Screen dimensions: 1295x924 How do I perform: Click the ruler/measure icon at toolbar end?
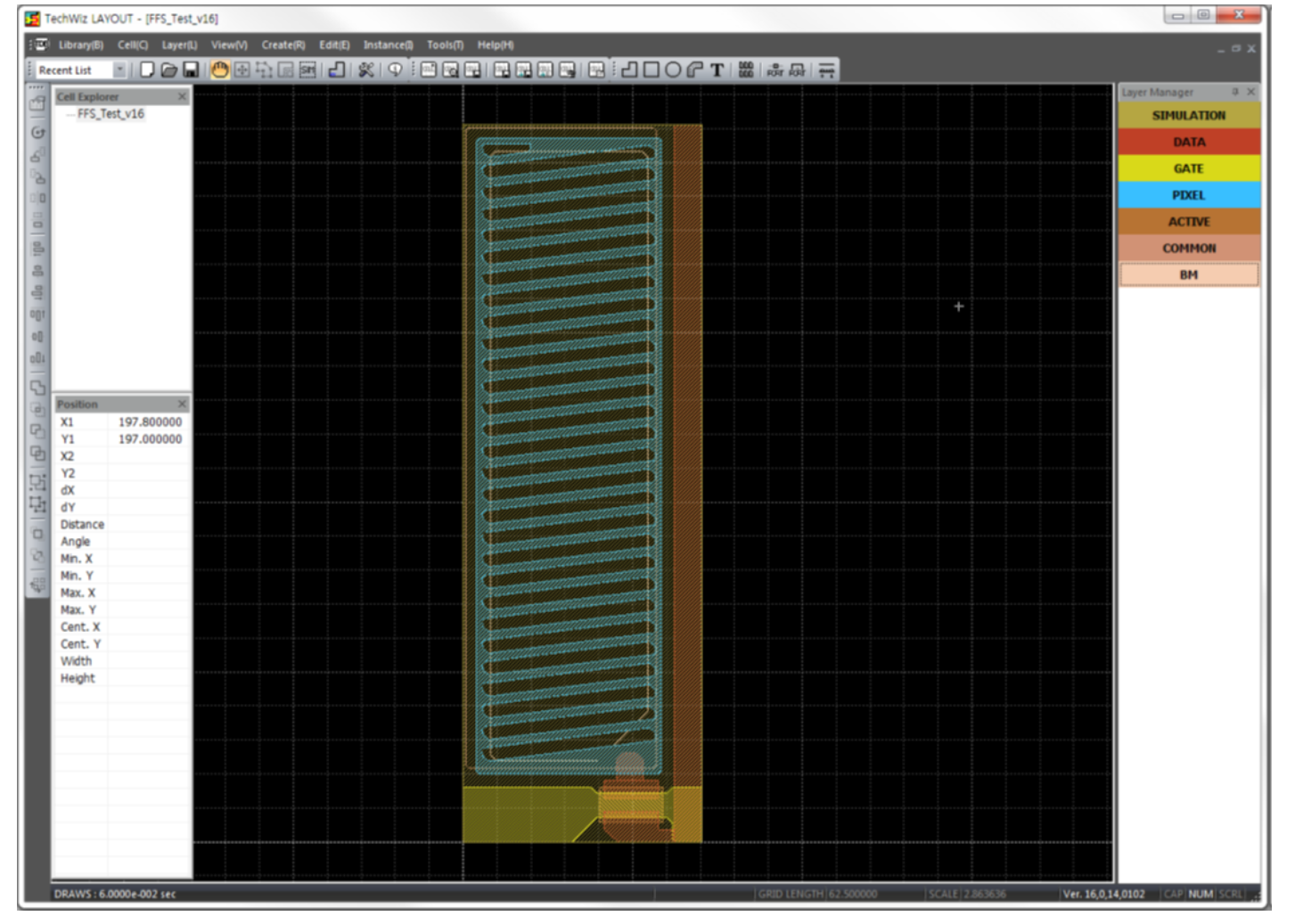[x=827, y=70]
